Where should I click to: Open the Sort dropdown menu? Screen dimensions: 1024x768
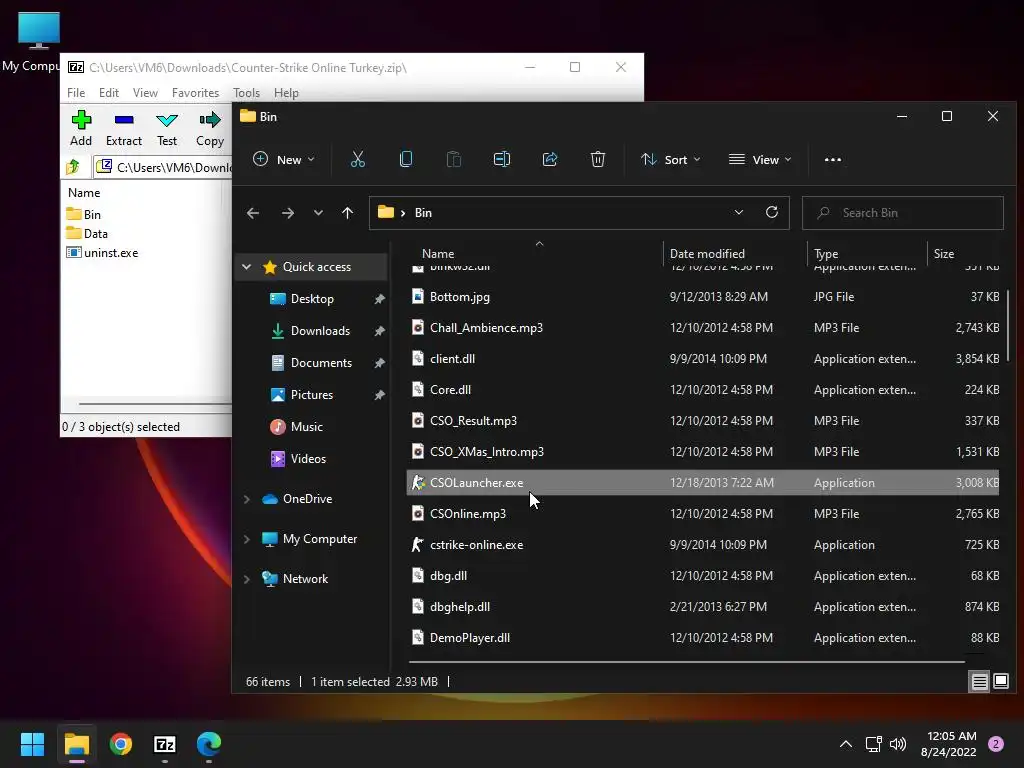(671, 159)
